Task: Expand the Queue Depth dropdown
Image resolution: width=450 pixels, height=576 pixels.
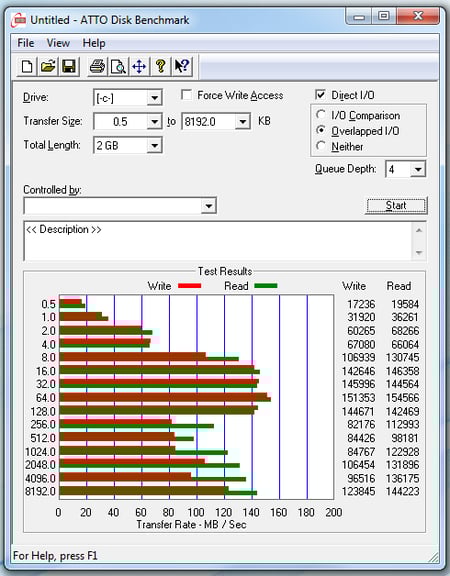Action: click(418, 169)
